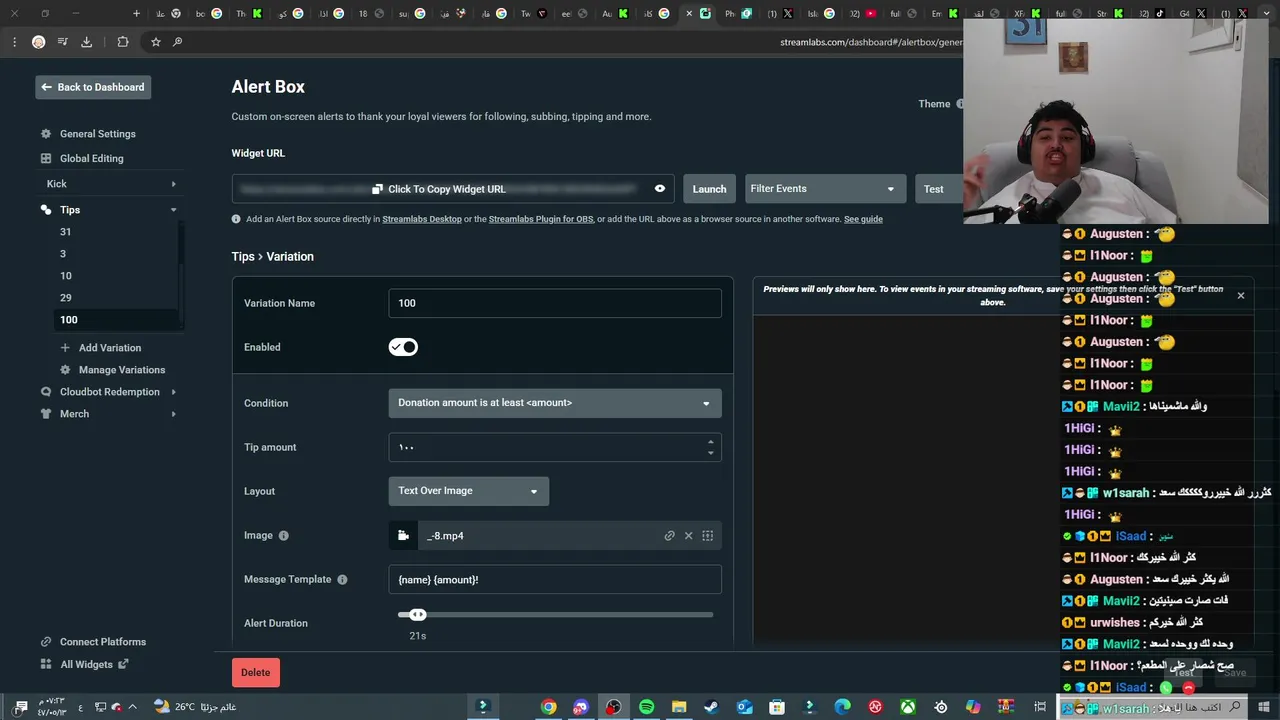Screen dimensions: 1280x720
Task: Open the Text Over Image layout dropdown
Action: [468, 491]
